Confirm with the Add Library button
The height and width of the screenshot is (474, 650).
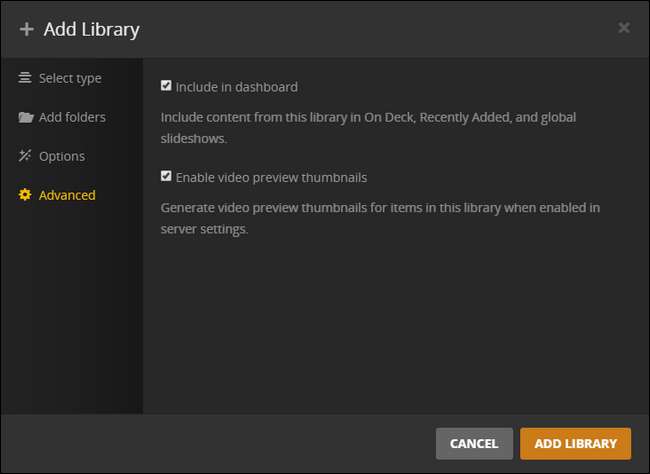coord(575,443)
